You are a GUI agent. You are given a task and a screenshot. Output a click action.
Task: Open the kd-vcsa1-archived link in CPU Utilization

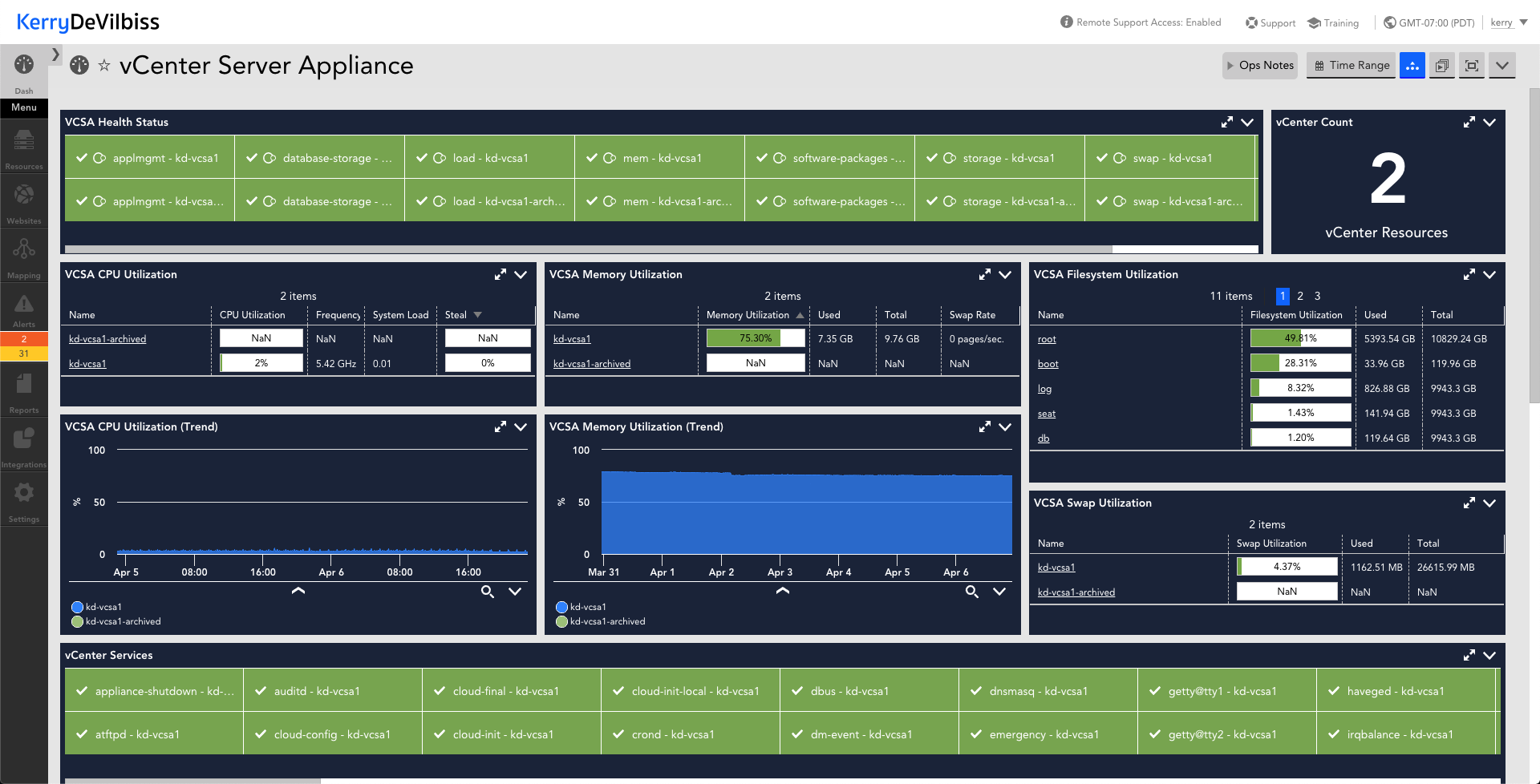(x=107, y=339)
